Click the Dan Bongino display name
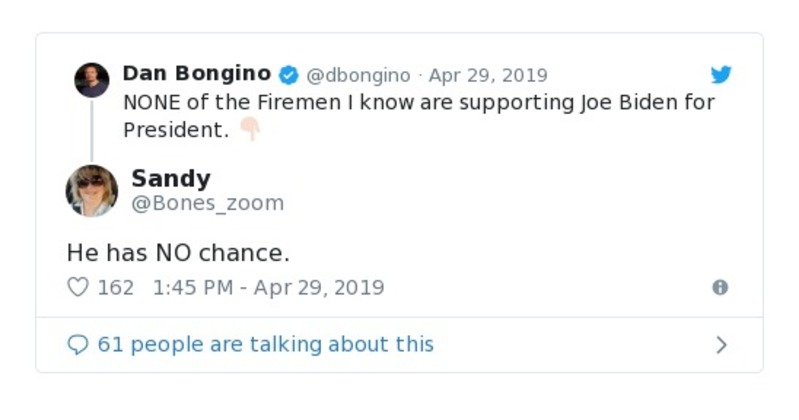799x420 pixels. (x=196, y=74)
